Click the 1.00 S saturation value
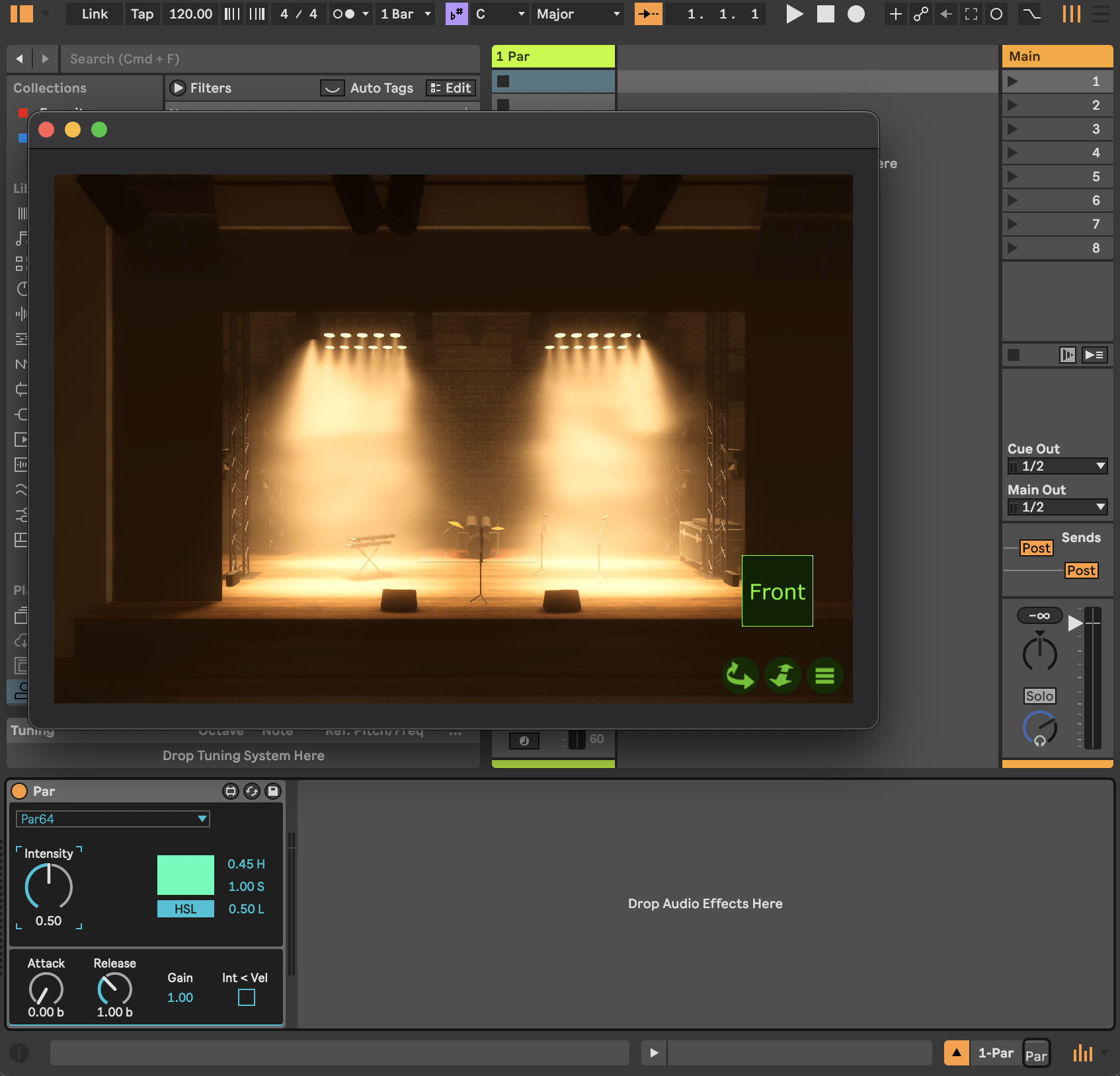Viewport: 1120px width, 1076px height. click(x=246, y=886)
